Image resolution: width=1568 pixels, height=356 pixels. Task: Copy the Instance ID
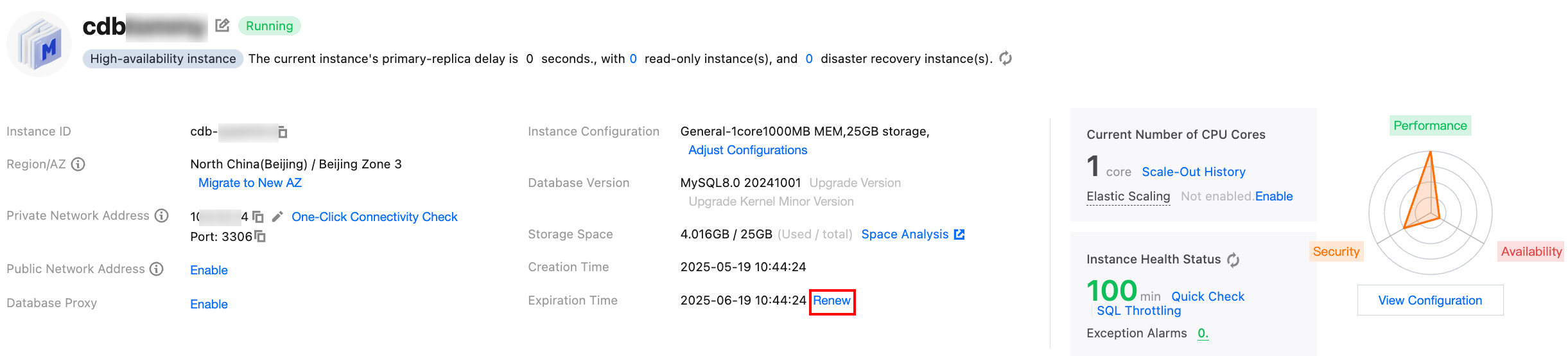pyautogui.click(x=283, y=132)
